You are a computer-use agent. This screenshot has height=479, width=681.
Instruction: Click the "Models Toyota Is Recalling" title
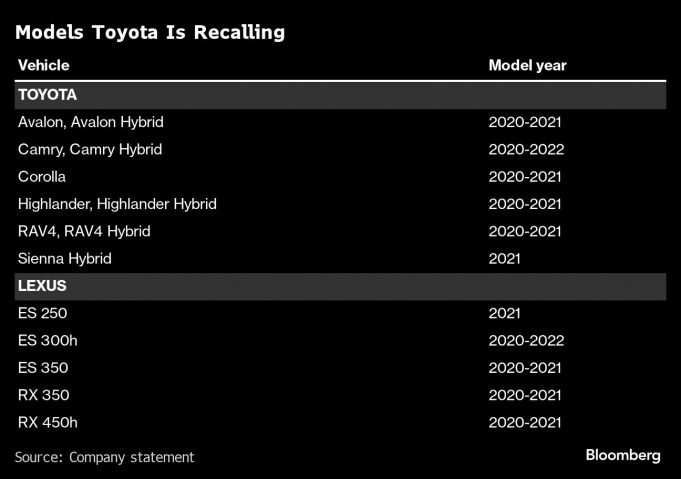click(150, 32)
